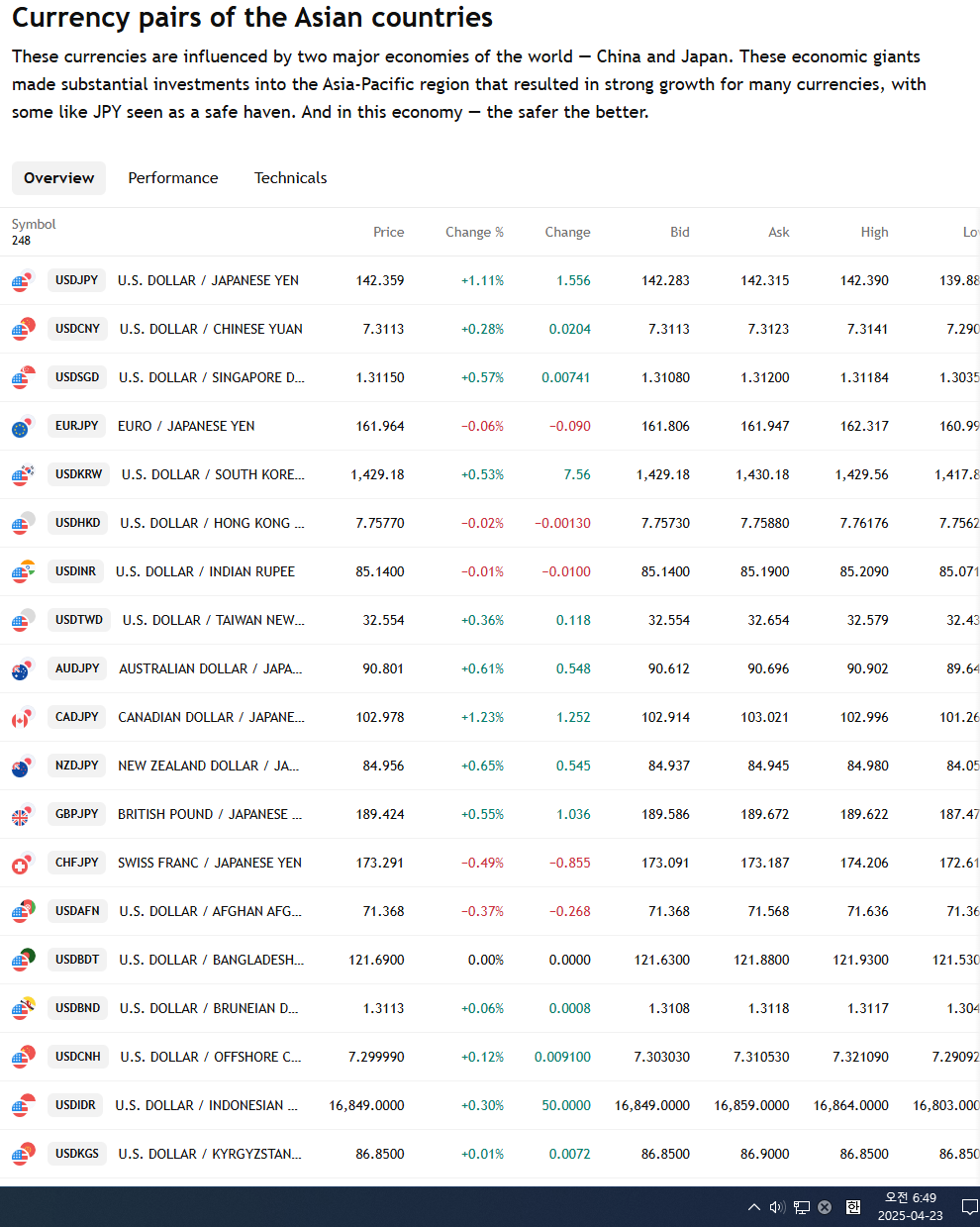
Task: Expand the hidden system tray icons chevron
Action: point(754,1206)
